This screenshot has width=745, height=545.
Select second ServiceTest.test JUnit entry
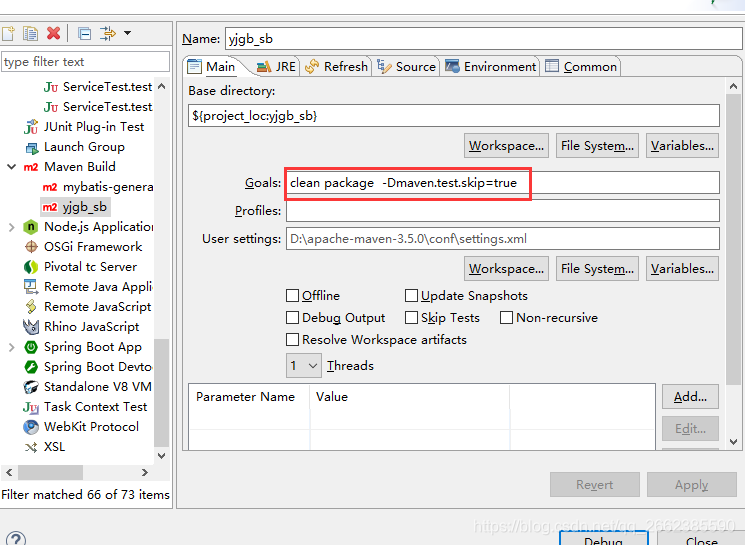click(98, 107)
